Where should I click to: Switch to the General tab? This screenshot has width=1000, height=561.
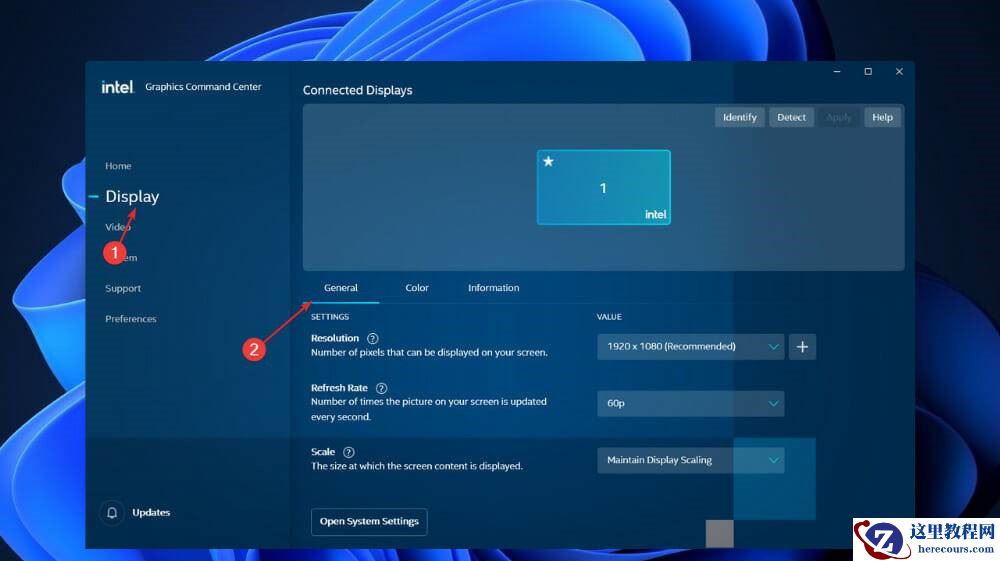pos(341,288)
